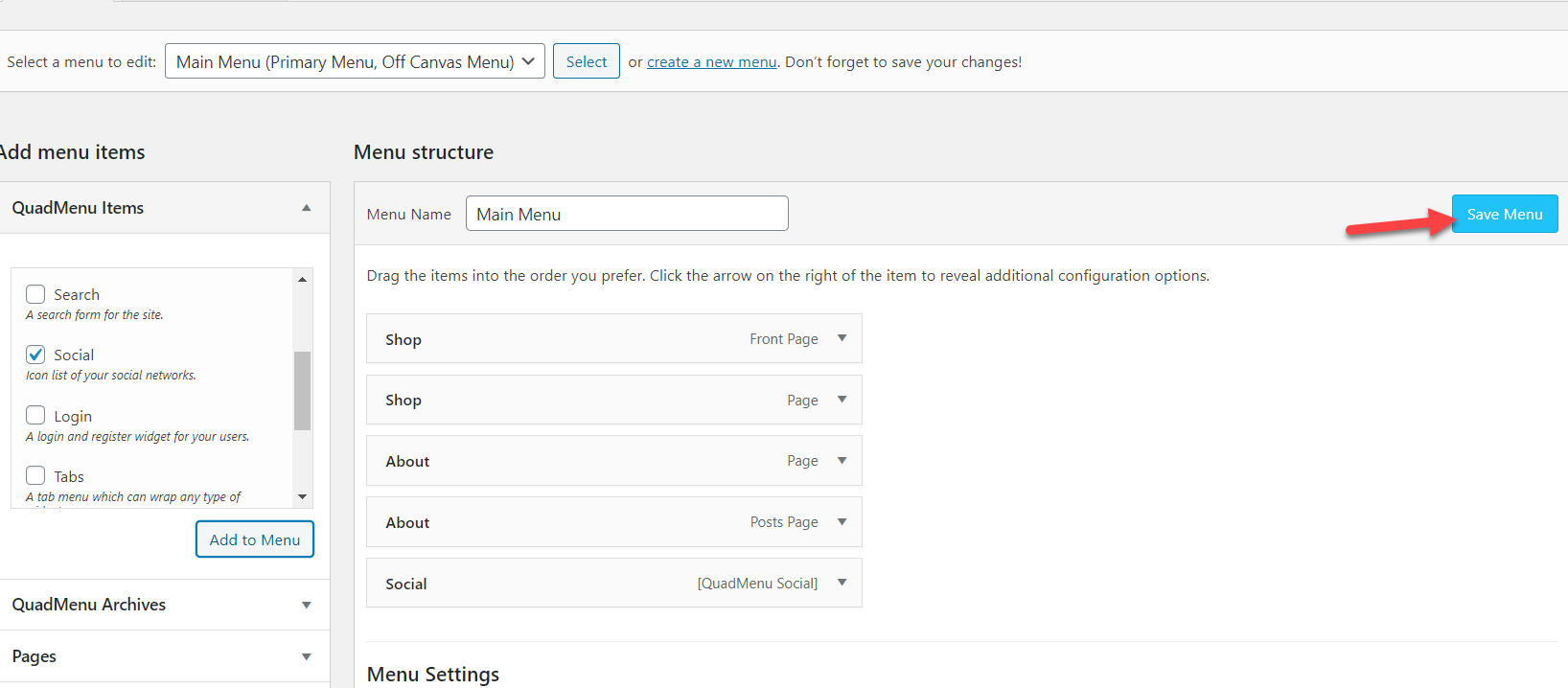Viewport: 1568px width, 688px height.
Task: Collapse the QuadMenu Items panel
Action: click(x=307, y=208)
